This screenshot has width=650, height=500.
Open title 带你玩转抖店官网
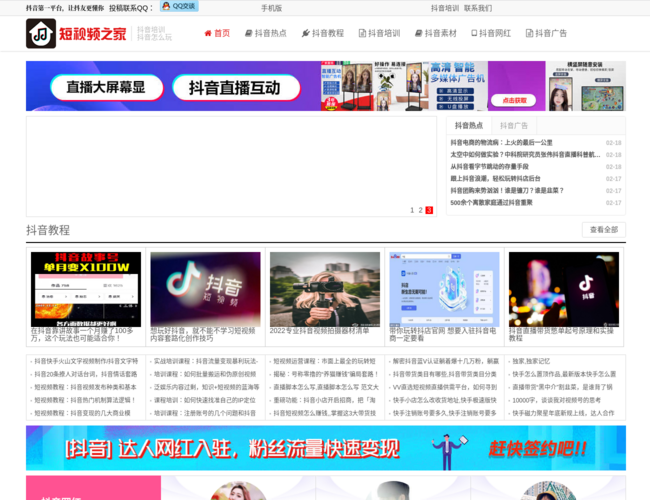pyautogui.click(x=442, y=335)
